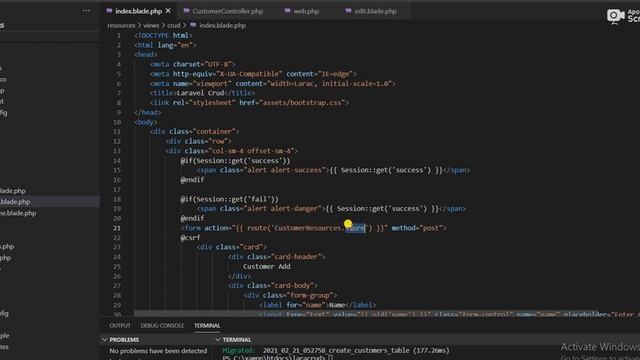
Task: Click 'Customer Add' text on line 25
Action: click(x=267, y=267)
